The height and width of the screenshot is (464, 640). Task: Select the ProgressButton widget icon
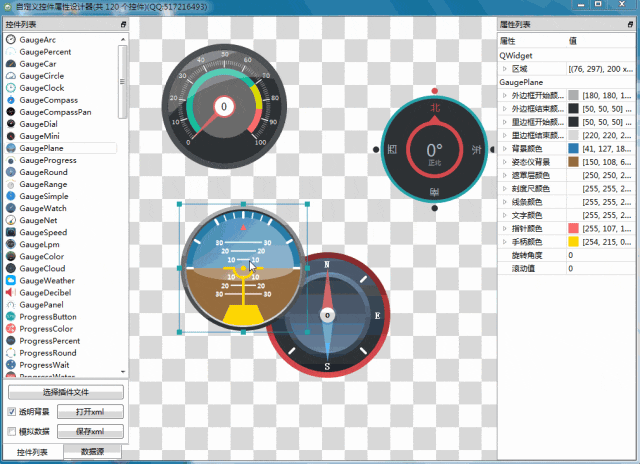point(11,317)
